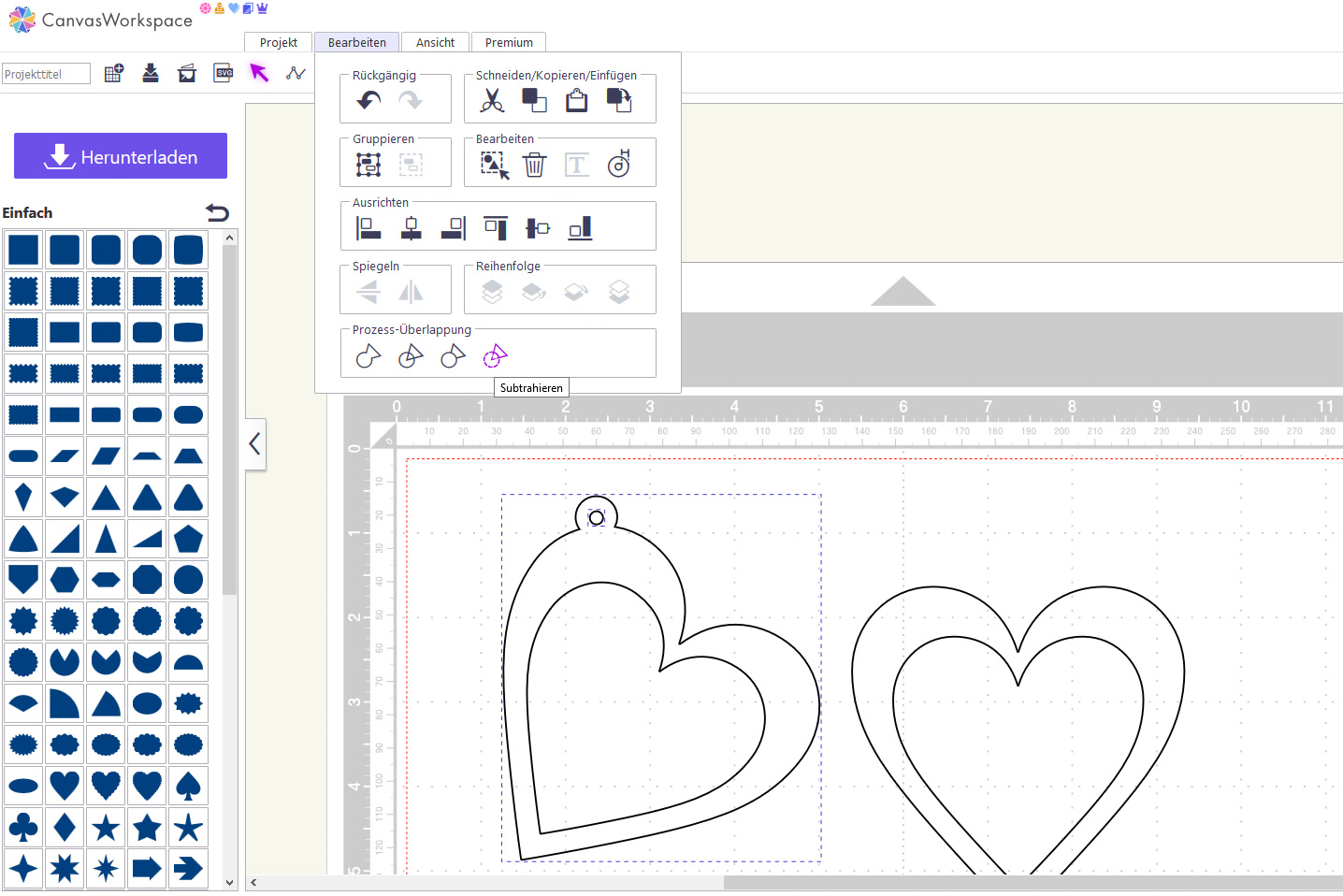
Task: Click the paste clipboard icon
Action: pyautogui.click(x=577, y=101)
